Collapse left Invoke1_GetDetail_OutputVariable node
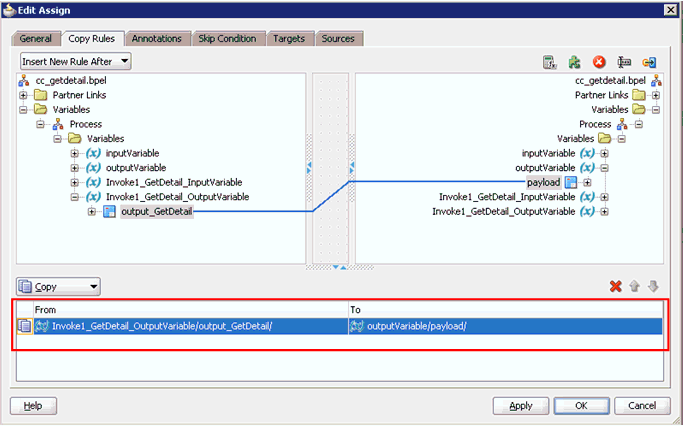 click(x=74, y=197)
